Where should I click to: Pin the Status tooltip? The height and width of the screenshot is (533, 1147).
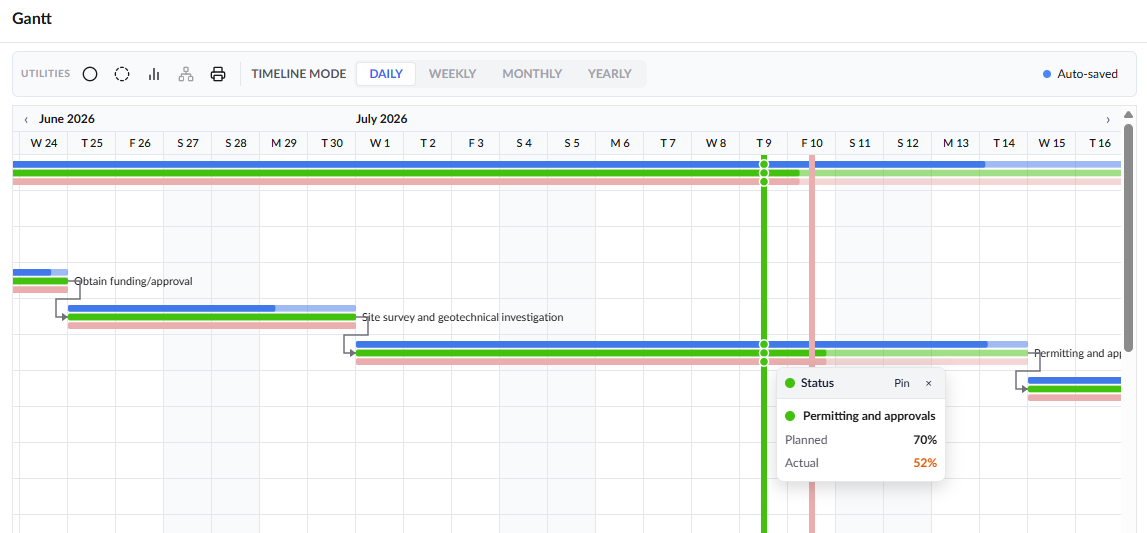(902, 383)
